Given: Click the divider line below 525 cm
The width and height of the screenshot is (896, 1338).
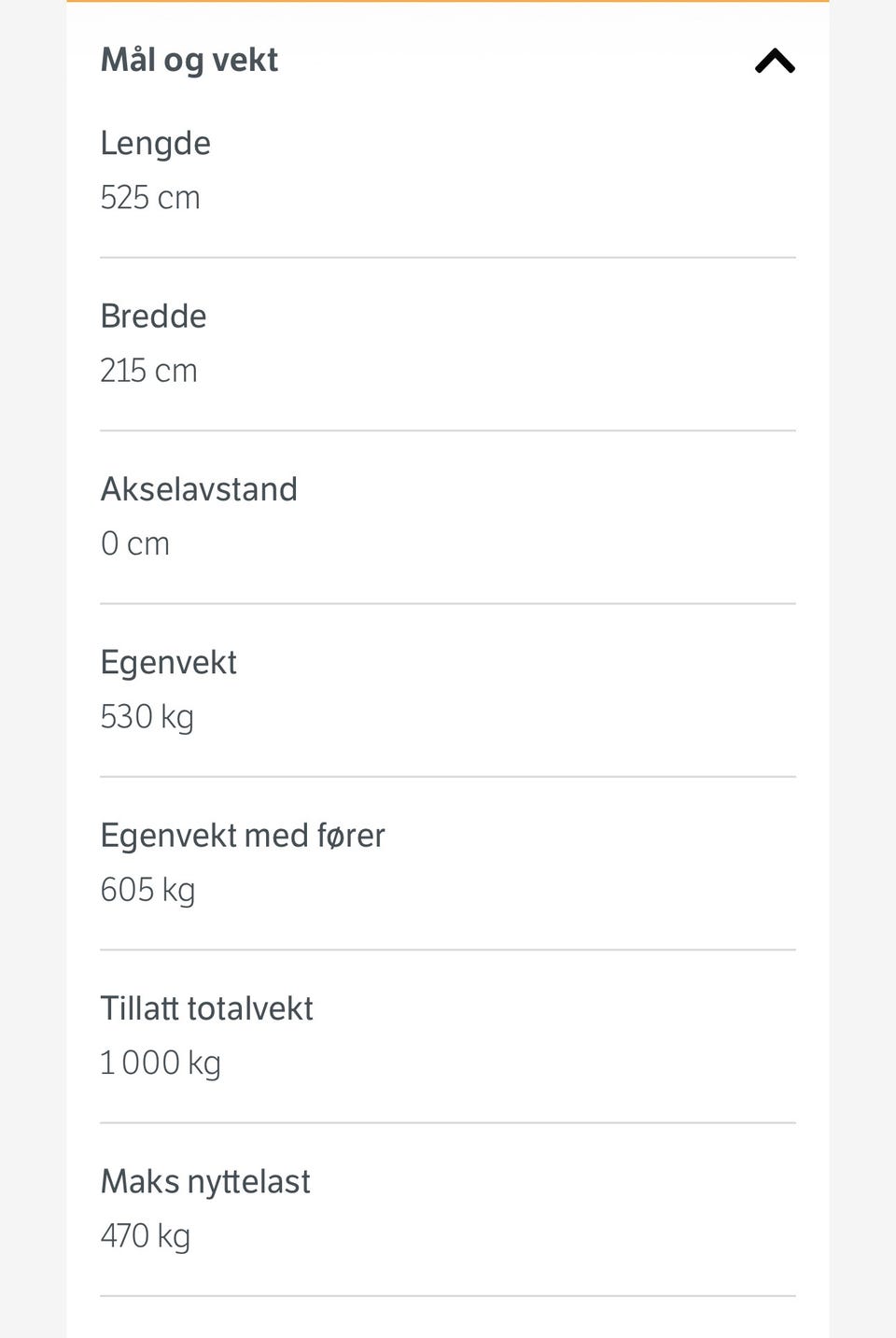Looking at the screenshot, I should [x=448, y=258].
